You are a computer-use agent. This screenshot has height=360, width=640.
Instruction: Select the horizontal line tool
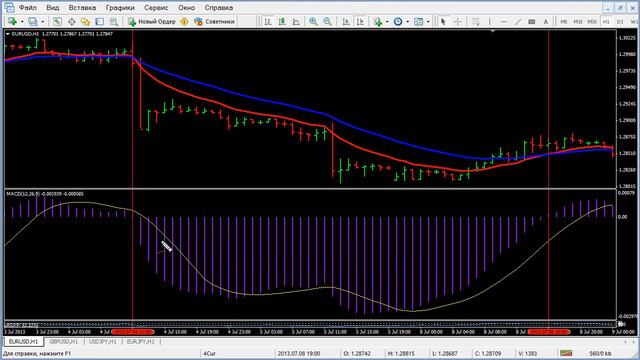[x=504, y=22]
